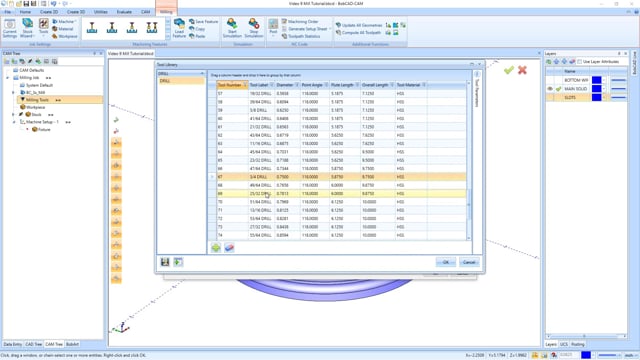Click Save Feature in ribbon
This screenshot has width=640, height=360.
pos(203,22)
